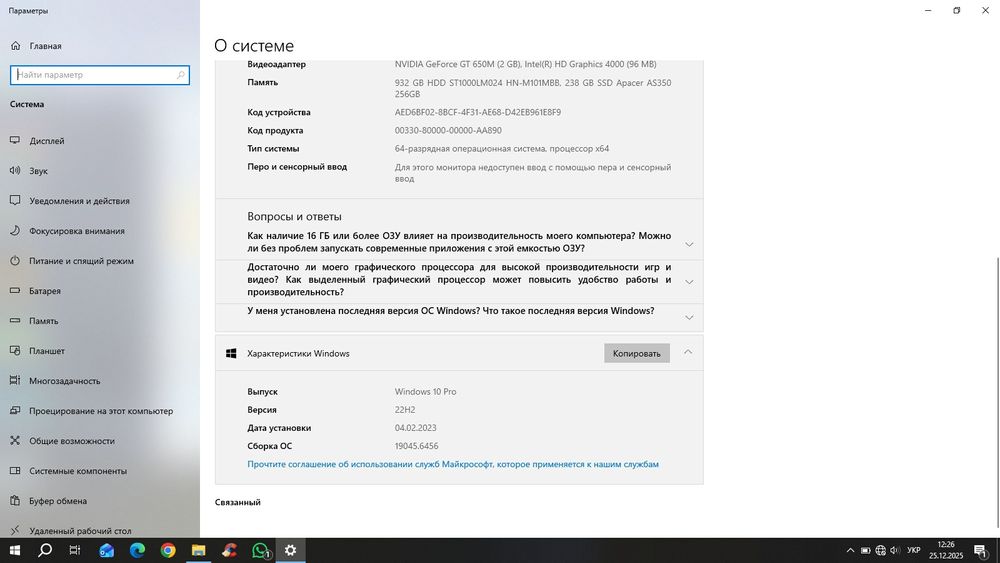The height and width of the screenshot is (563, 1000).
Task: Open the Майкрософт services agreement link
Action: 453,464
